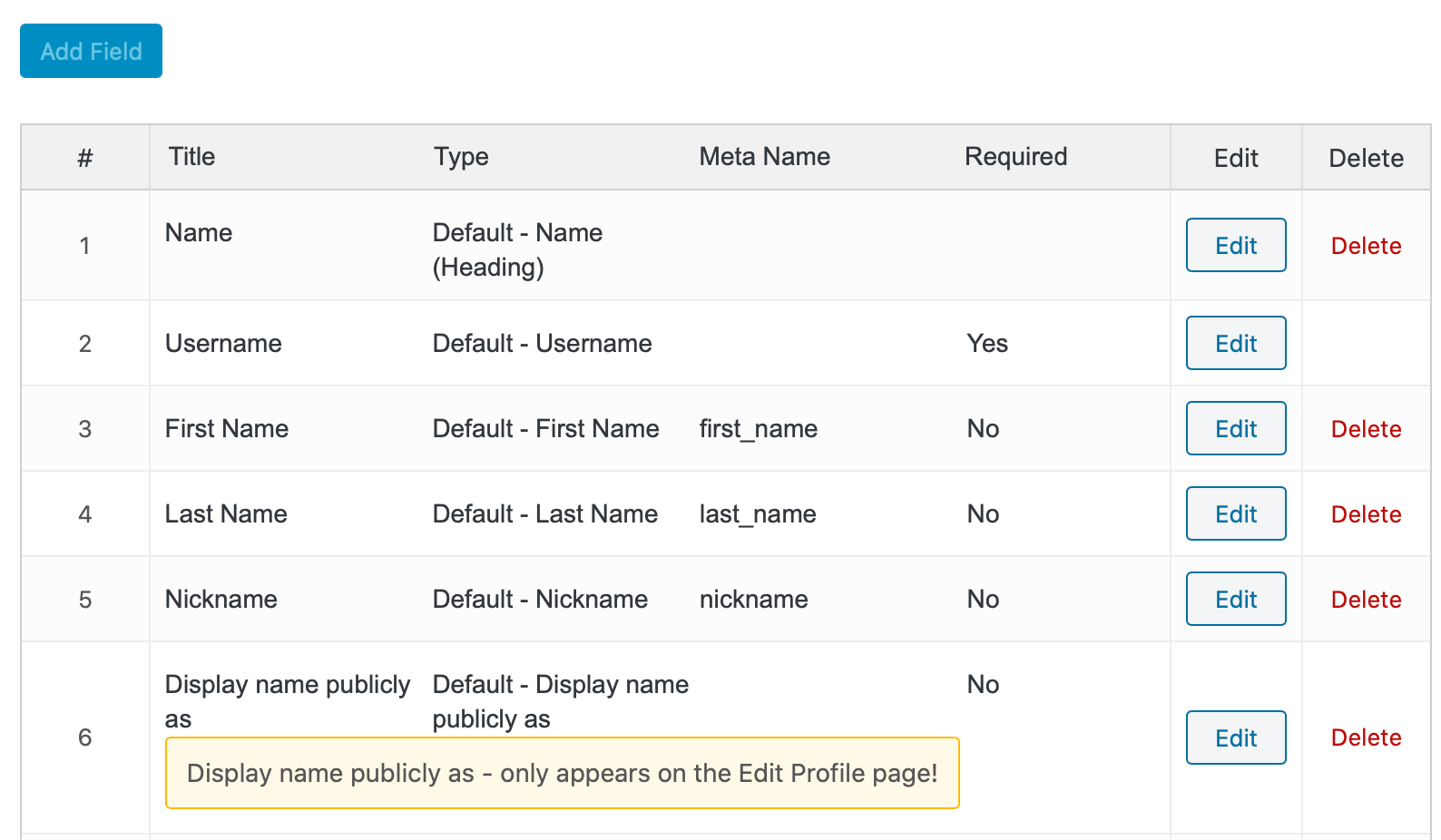
Task: Click the Nickname title cell
Action: click(221, 599)
